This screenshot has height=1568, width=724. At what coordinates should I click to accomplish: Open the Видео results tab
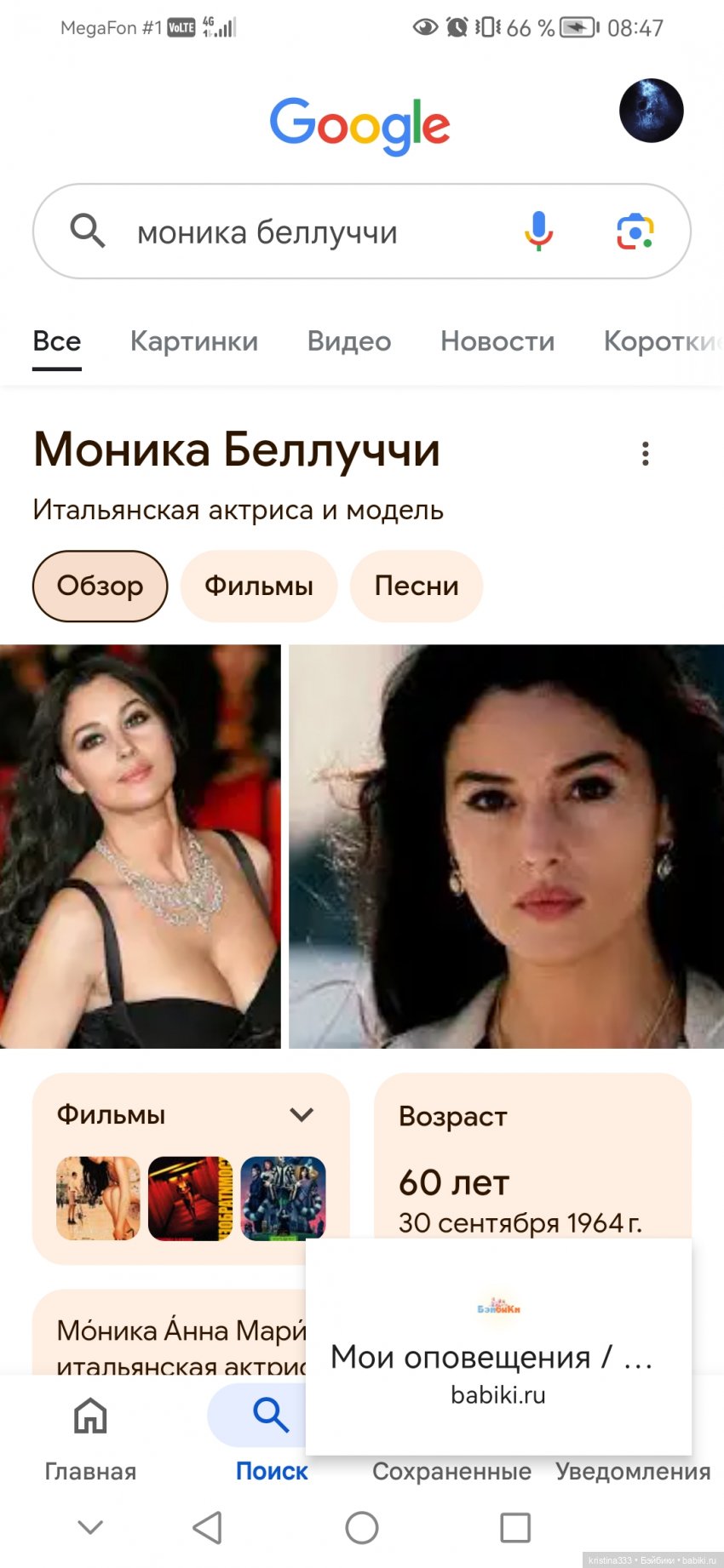point(349,341)
